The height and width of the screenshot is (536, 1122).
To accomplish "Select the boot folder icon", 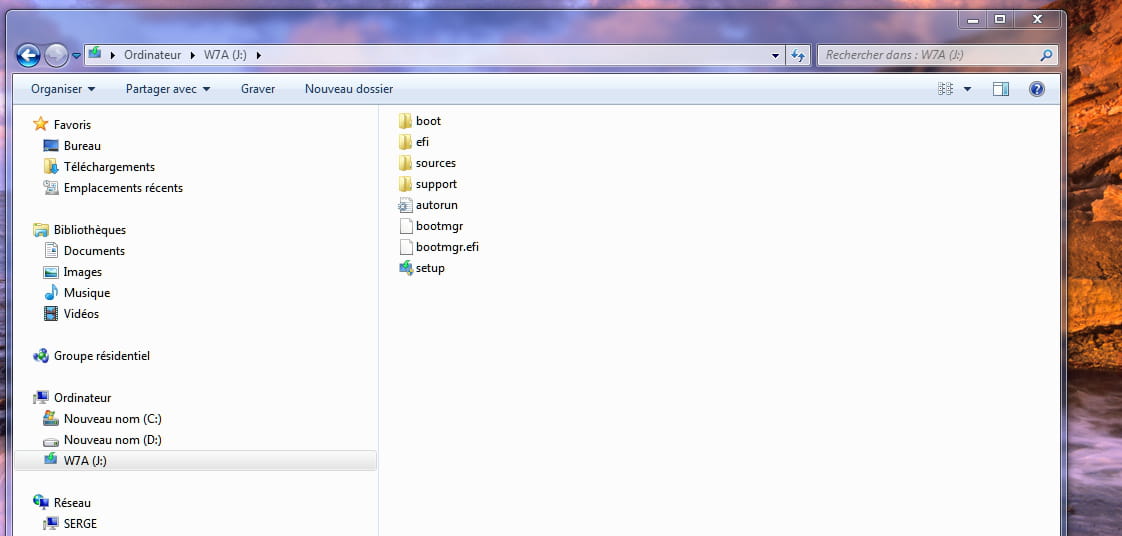I will coord(406,121).
